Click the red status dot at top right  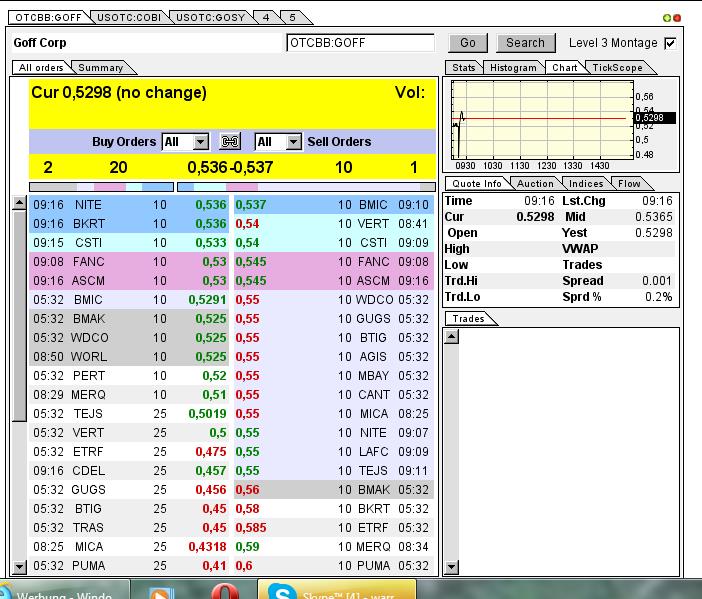click(677, 18)
